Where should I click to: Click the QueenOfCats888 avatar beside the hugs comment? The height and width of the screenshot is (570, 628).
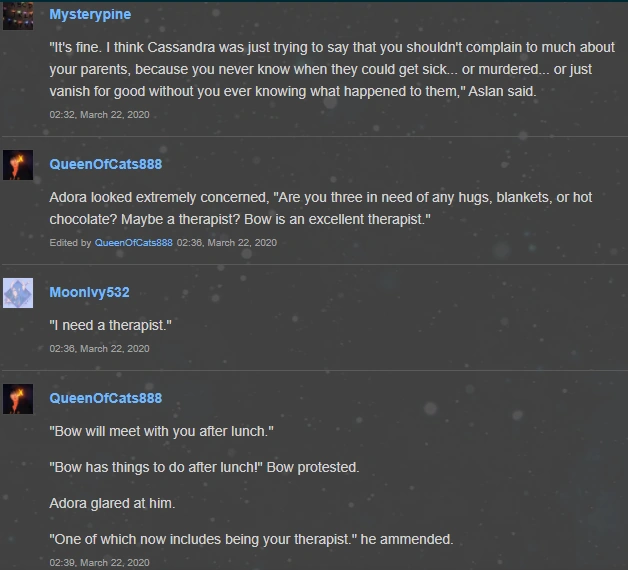coord(18,165)
